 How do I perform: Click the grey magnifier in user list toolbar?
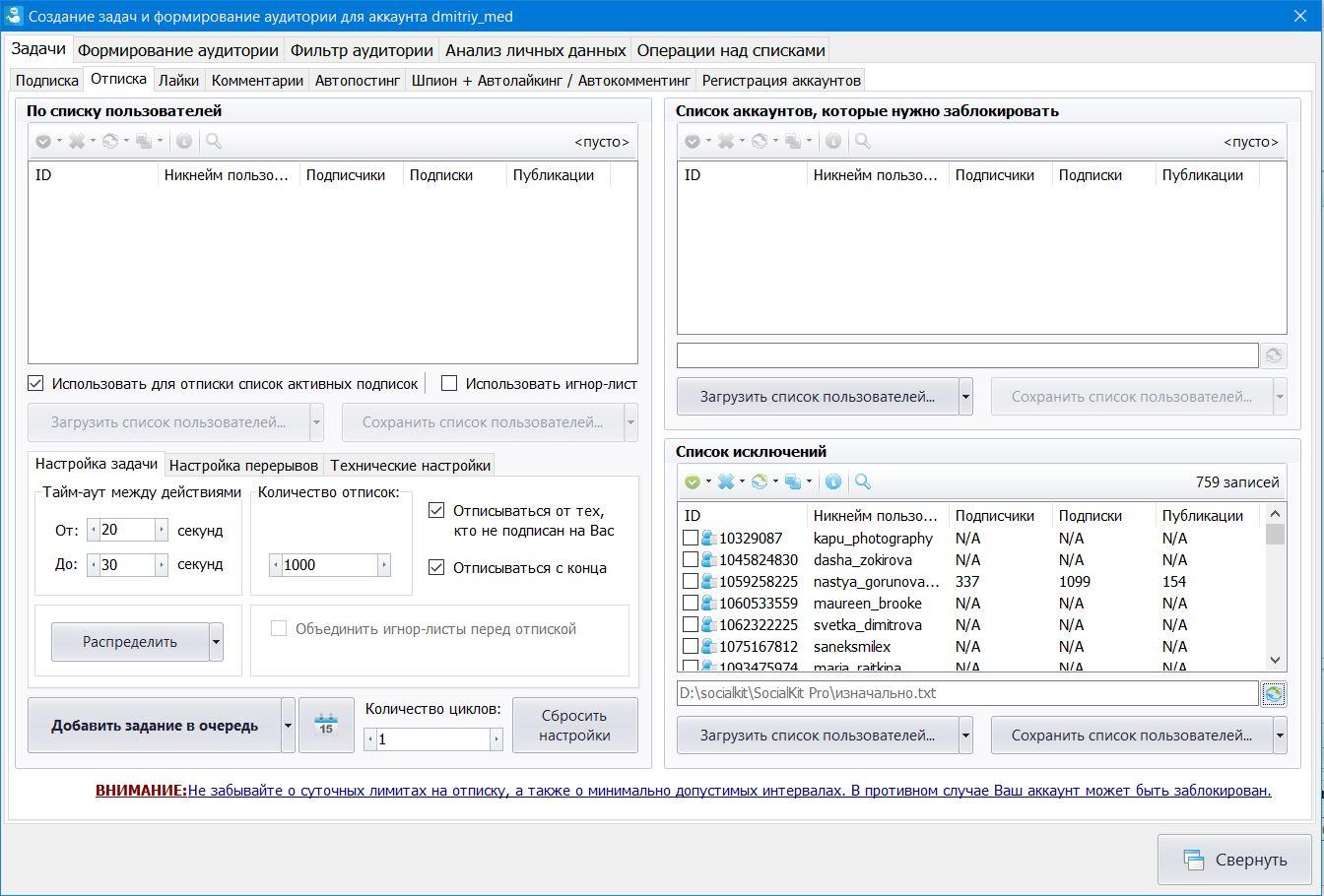coord(214,142)
